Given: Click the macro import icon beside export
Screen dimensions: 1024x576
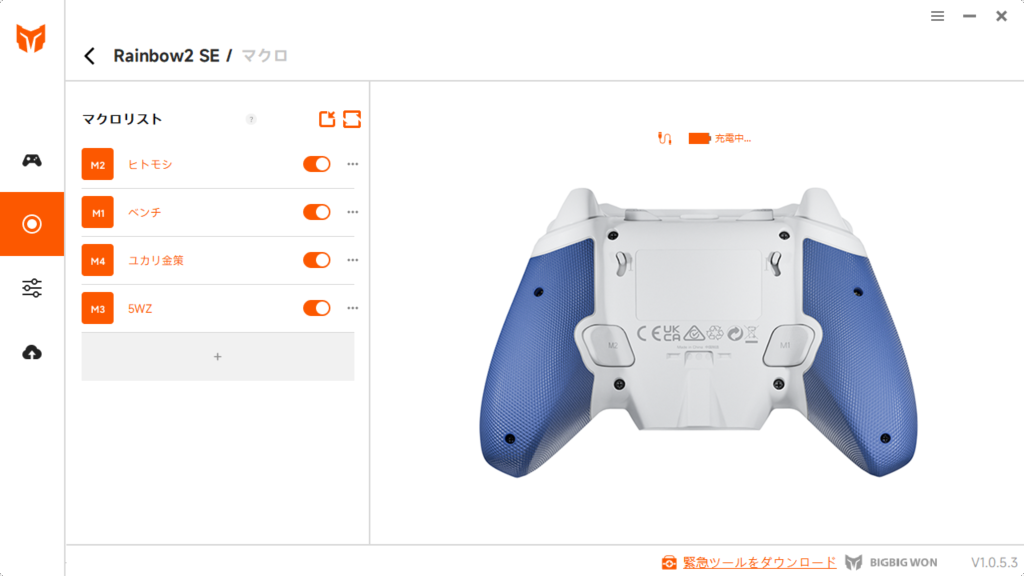Looking at the screenshot, I should pos(351,119).
